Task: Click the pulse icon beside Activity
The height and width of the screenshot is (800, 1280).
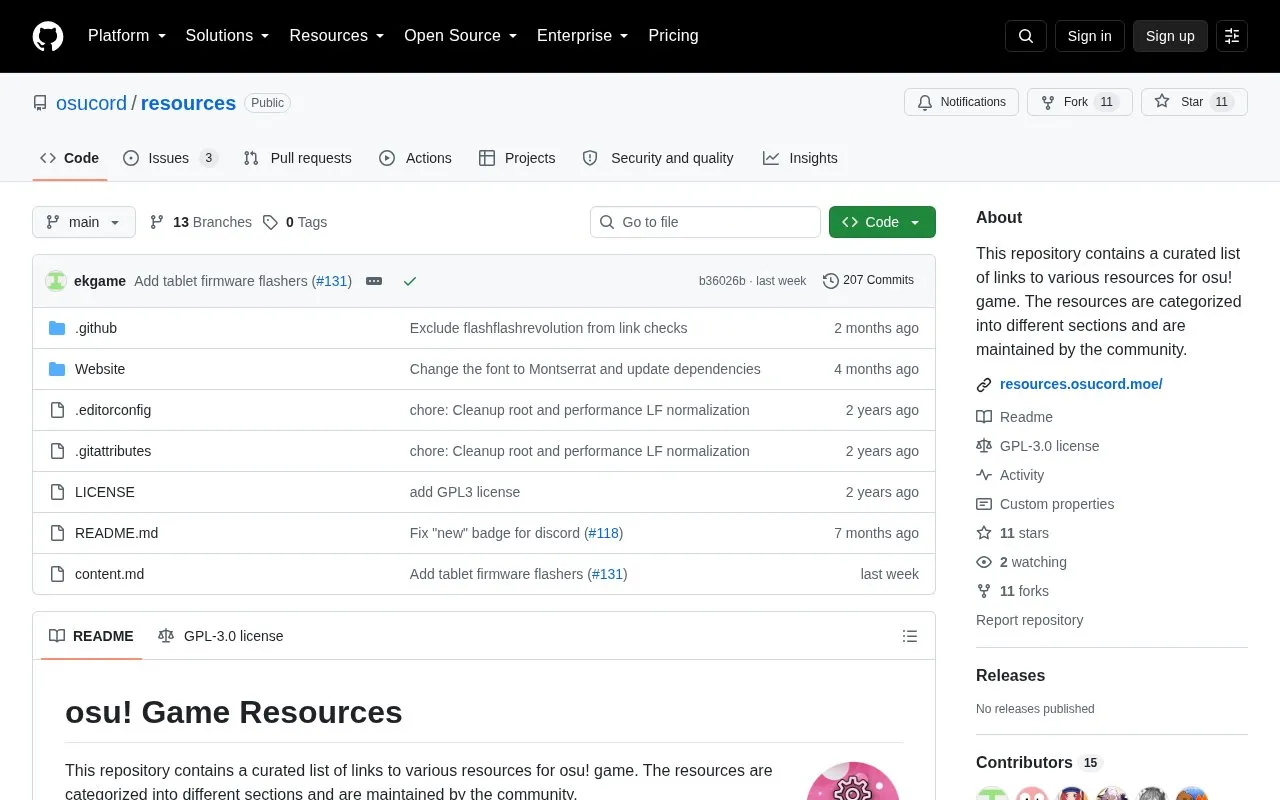Action: pos(984,475)
